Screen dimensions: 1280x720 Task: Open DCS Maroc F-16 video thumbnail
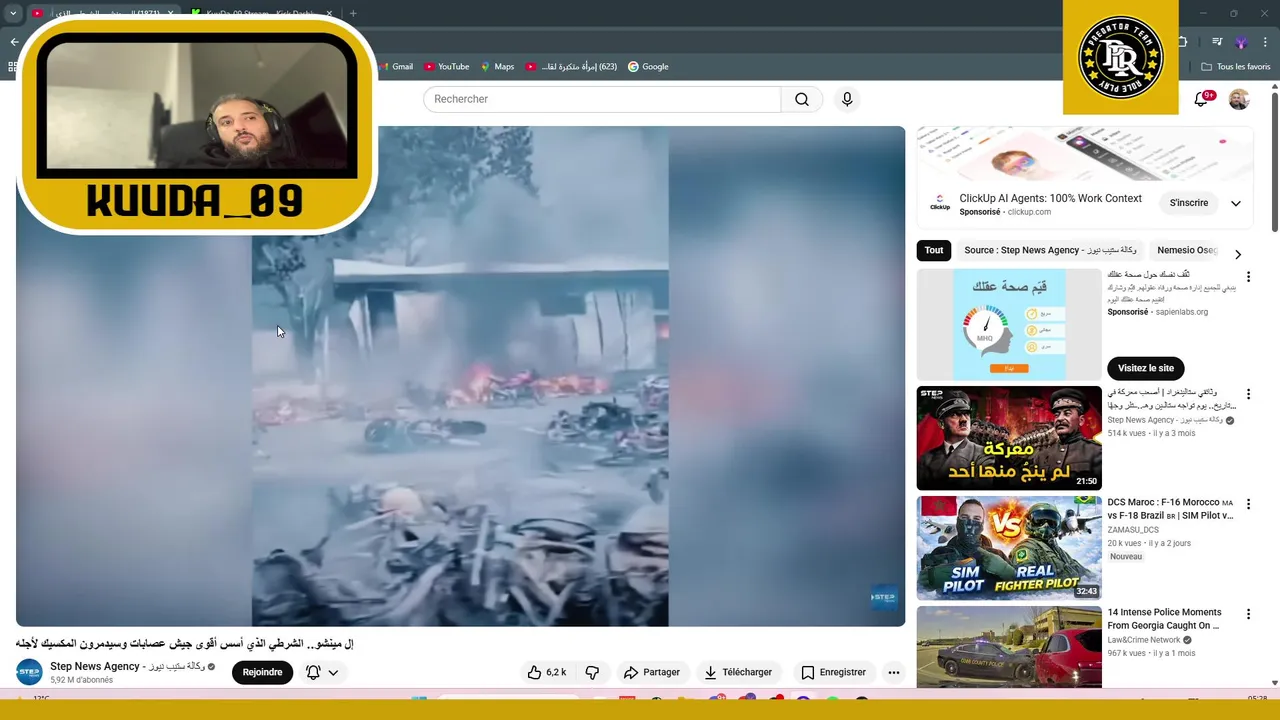[1009, 548]
